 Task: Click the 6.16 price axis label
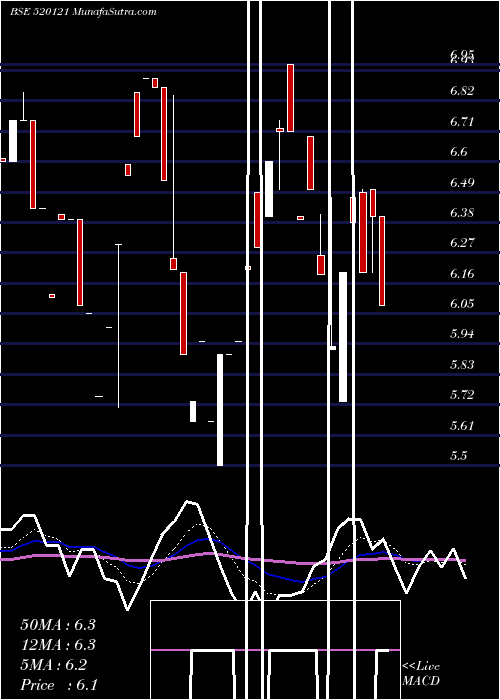(x=462, y=273)
